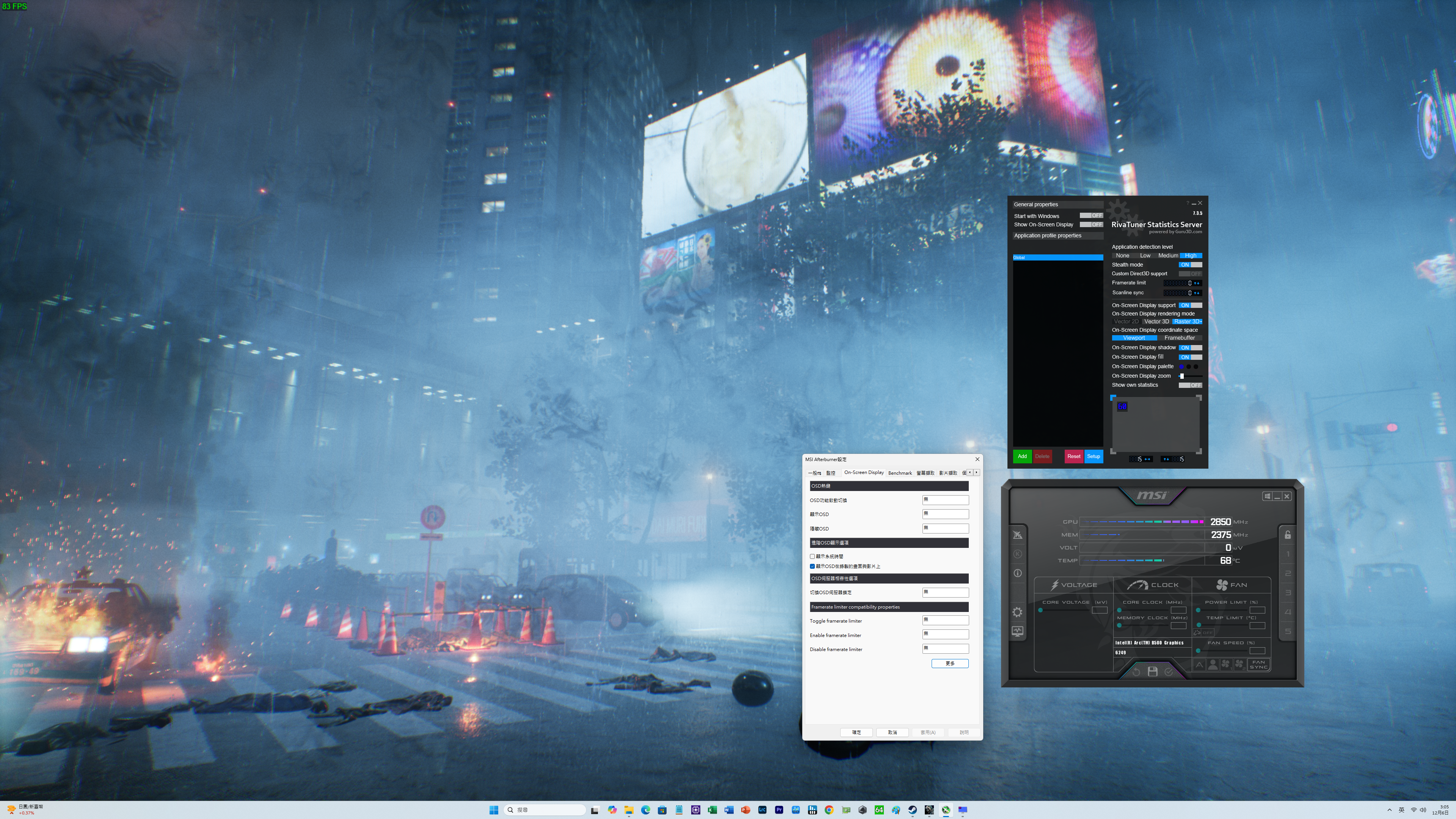Toggle On-Screen Display shadow switch

point(1190,348)
